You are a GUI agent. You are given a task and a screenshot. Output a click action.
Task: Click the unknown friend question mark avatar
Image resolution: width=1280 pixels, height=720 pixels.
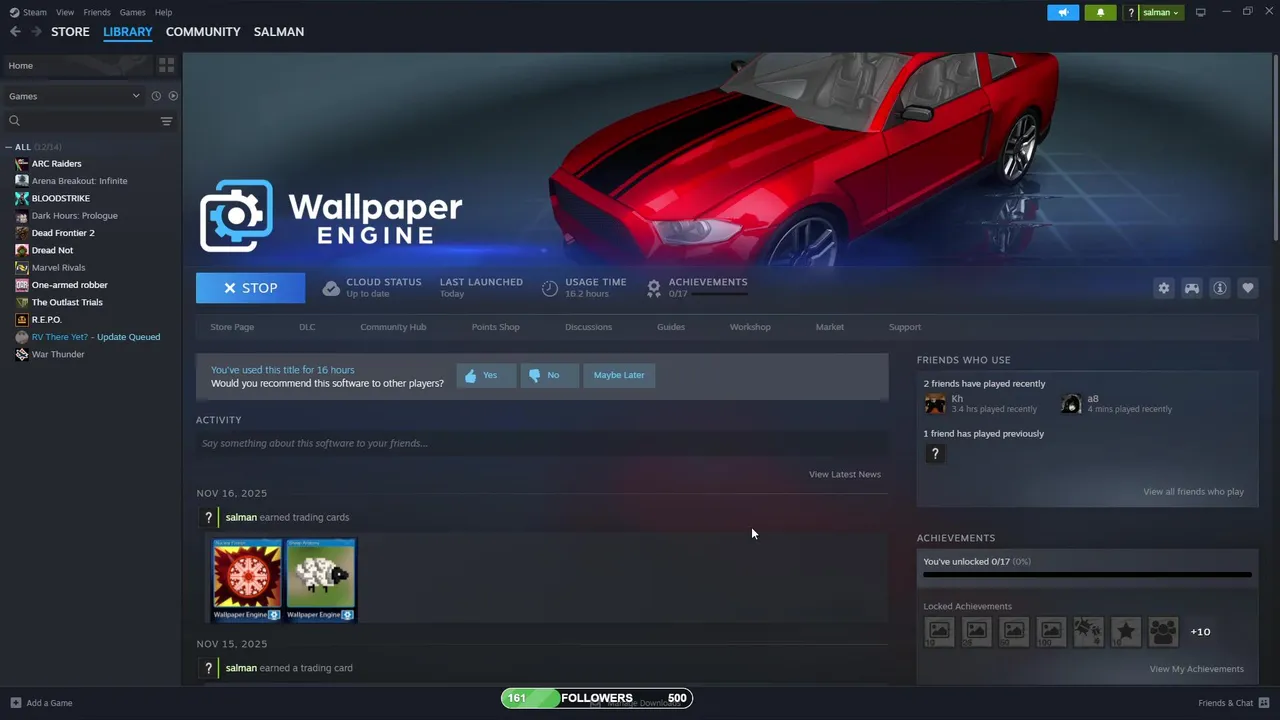click(935, 454)
